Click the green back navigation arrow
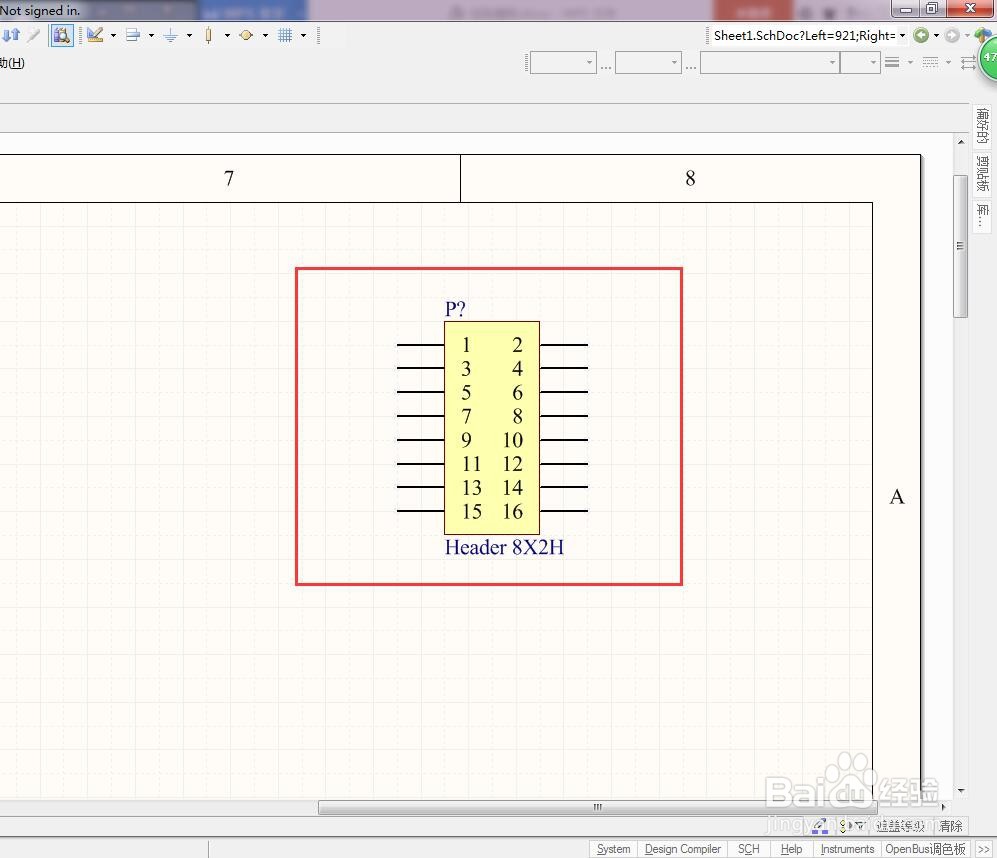Viewport: 997px width, 858px height. (921, 36)
